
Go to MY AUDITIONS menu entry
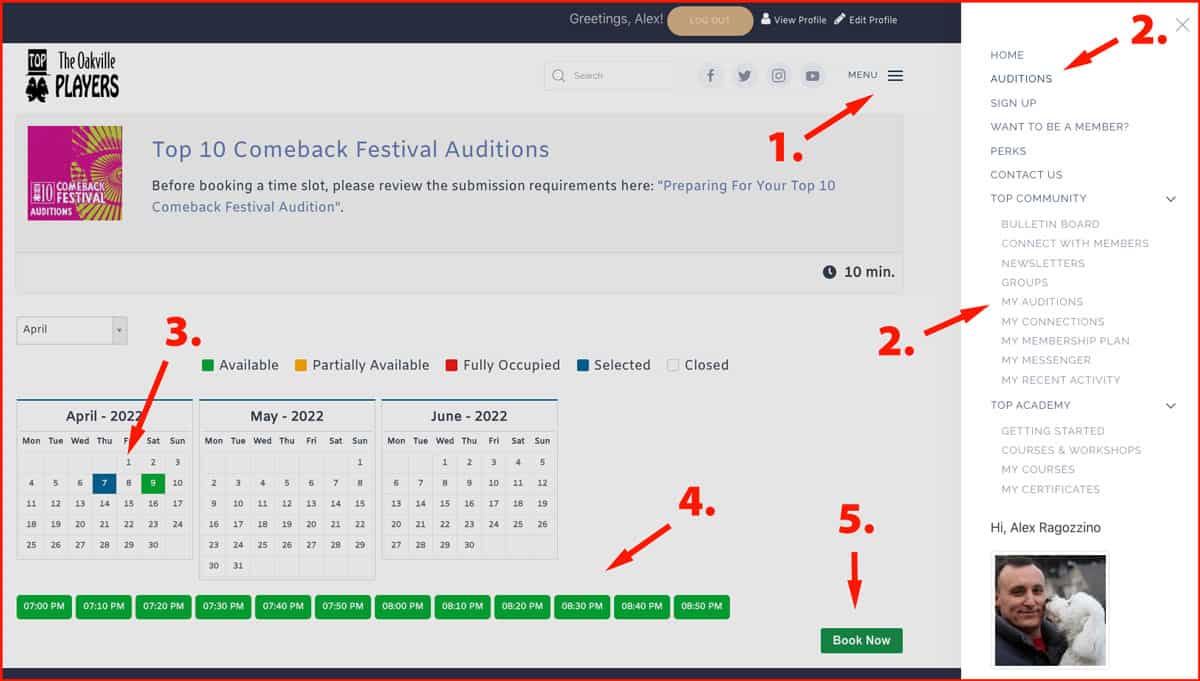[1042, 302]
